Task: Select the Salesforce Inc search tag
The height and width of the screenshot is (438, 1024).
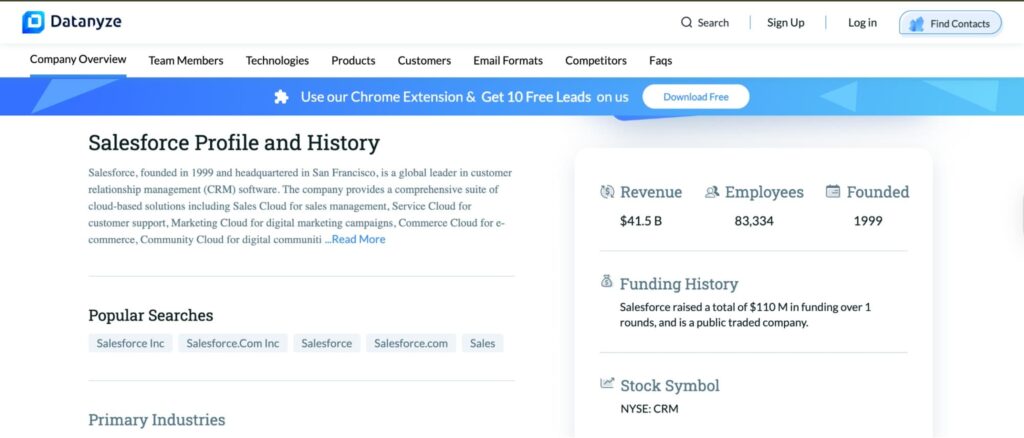Action: [131, 343]
